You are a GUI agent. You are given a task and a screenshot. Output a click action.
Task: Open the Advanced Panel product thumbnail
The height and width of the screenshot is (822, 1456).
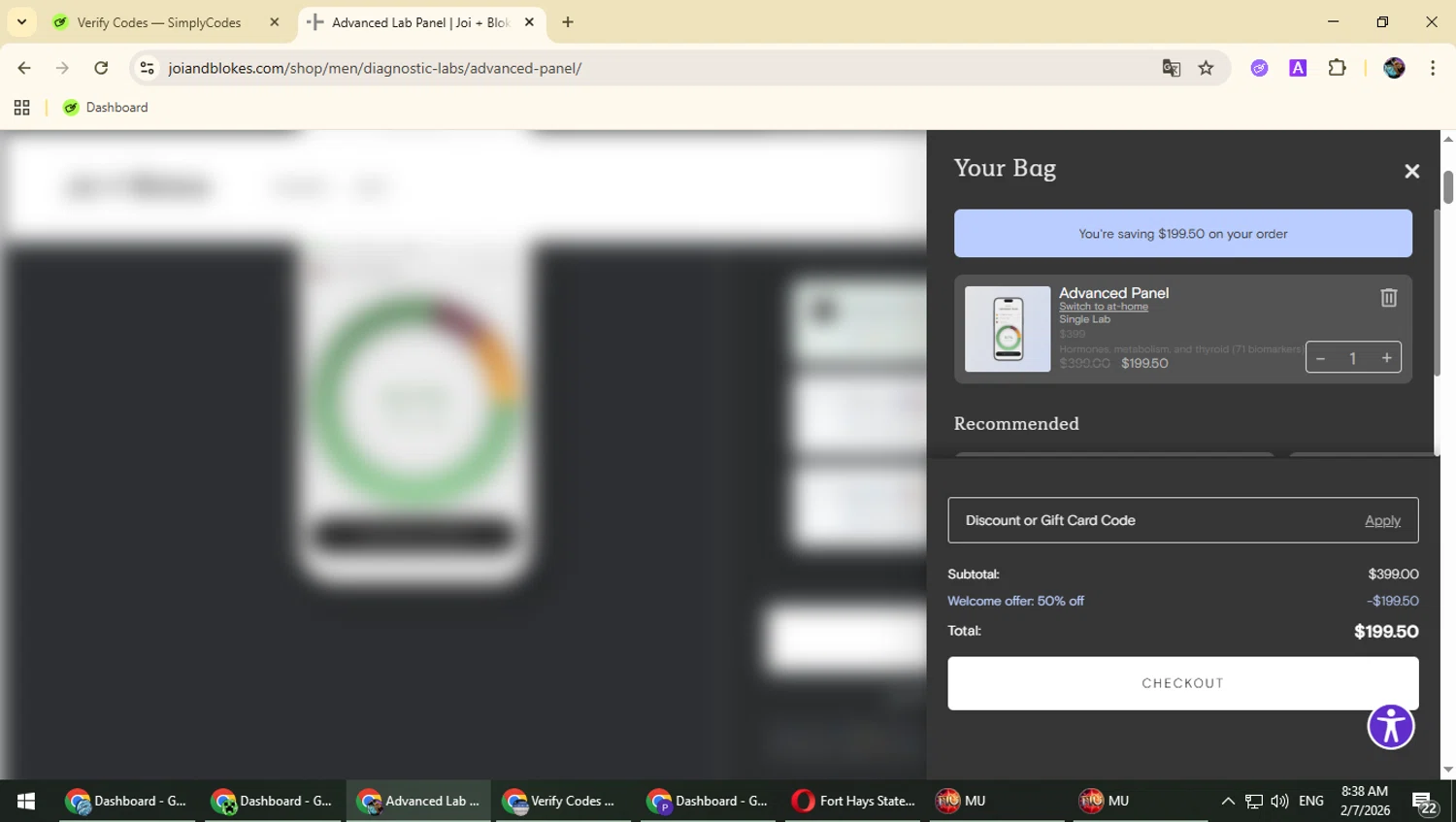[x=1008, y=329]
